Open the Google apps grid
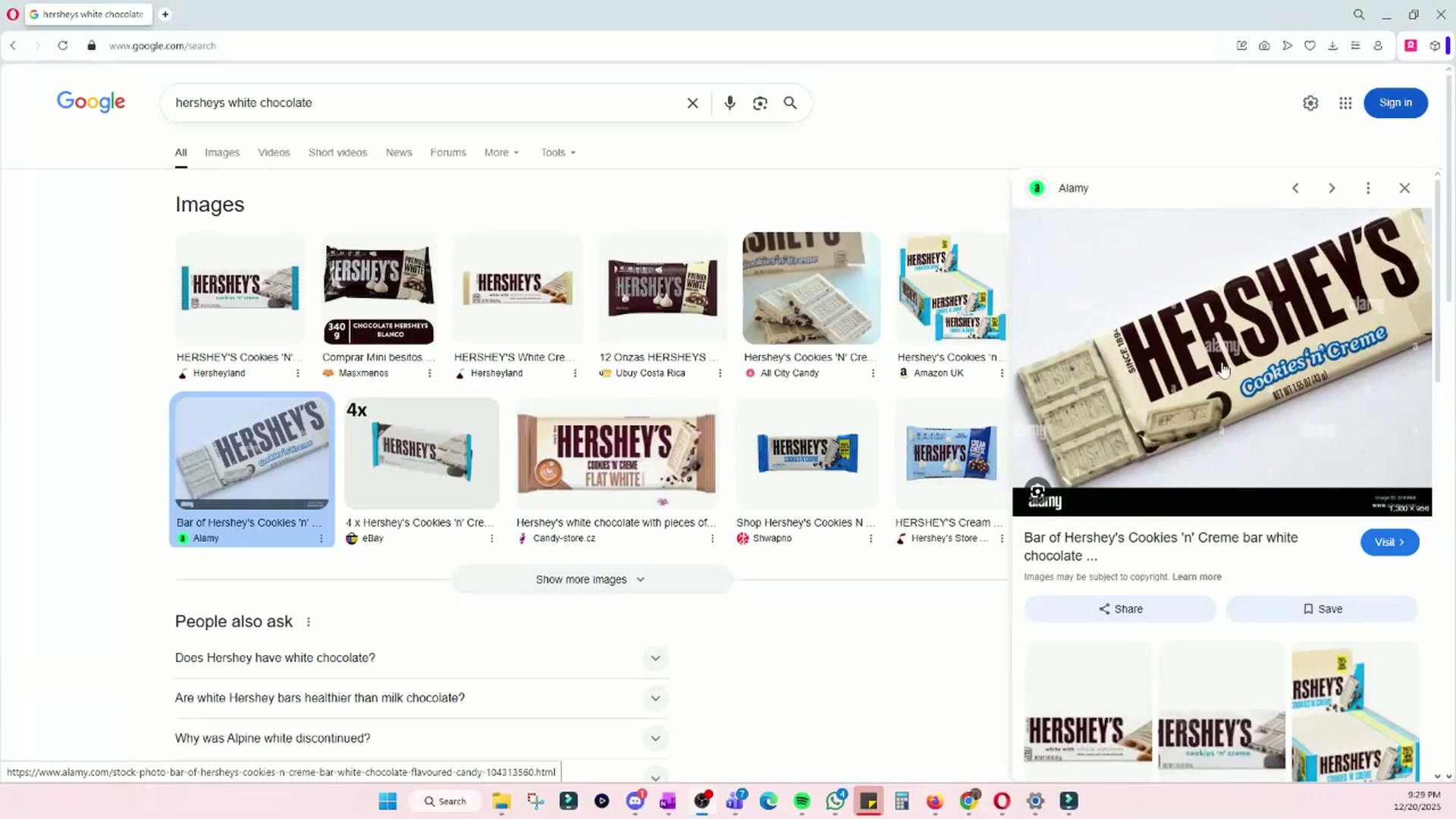 point(1345,103)
